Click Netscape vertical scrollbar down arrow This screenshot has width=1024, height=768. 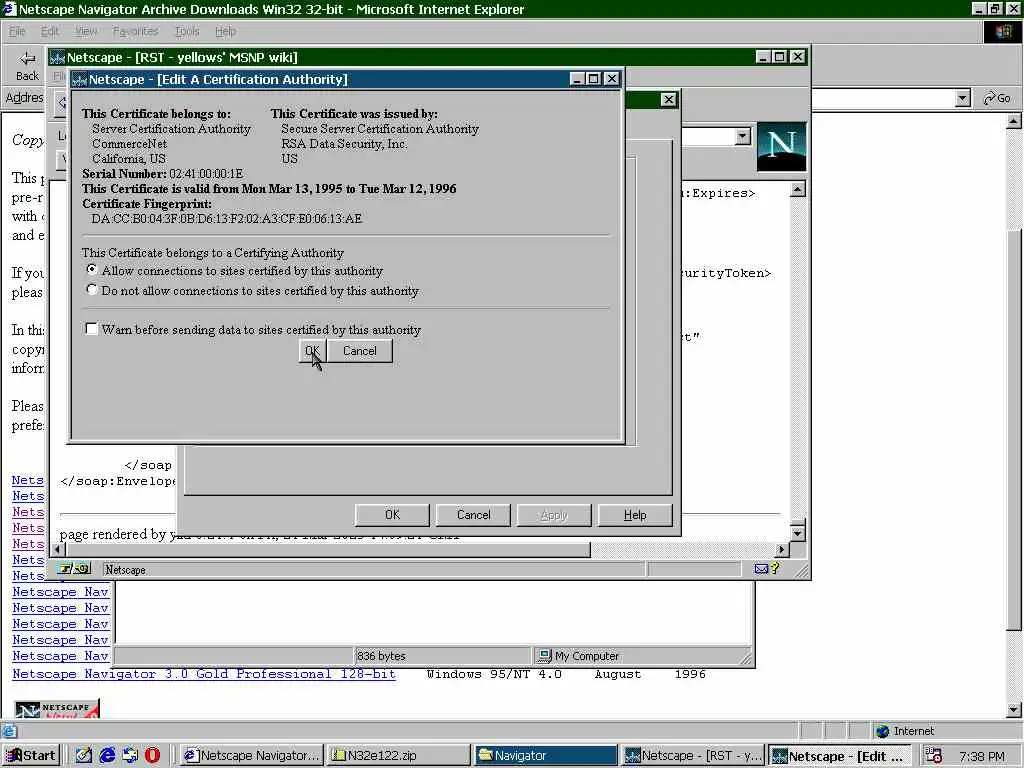797,533
